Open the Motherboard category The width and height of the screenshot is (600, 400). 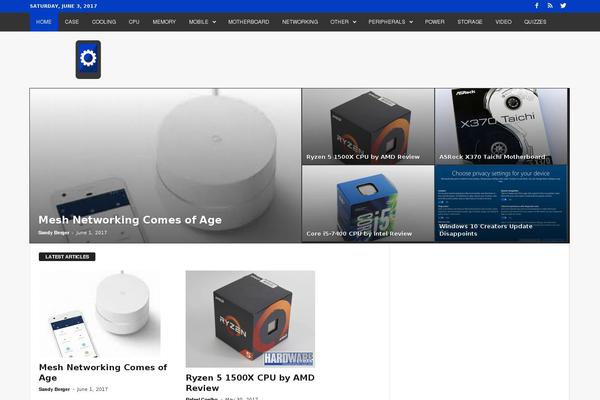(249, 22)
